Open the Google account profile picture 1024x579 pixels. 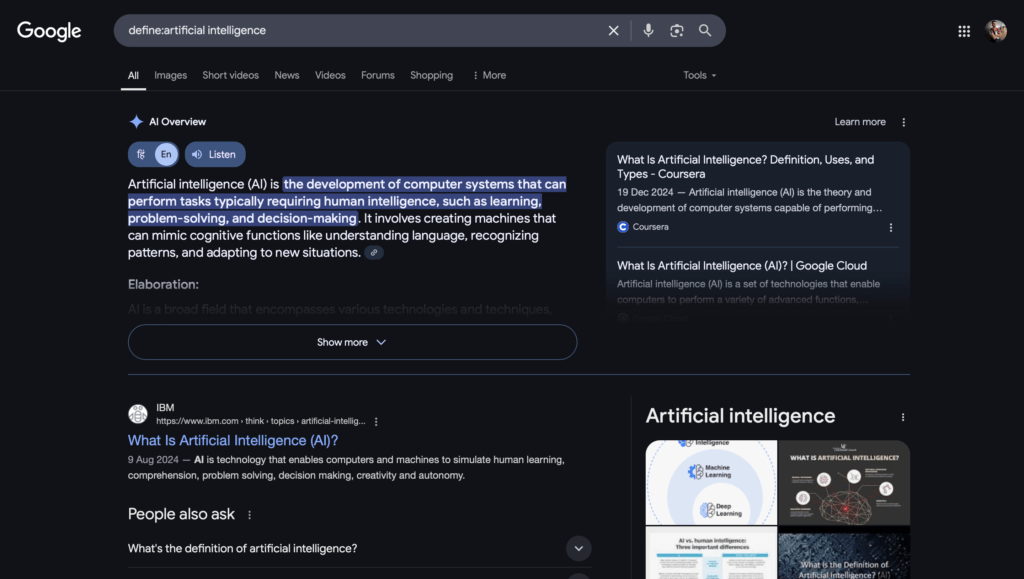(996, 31)
